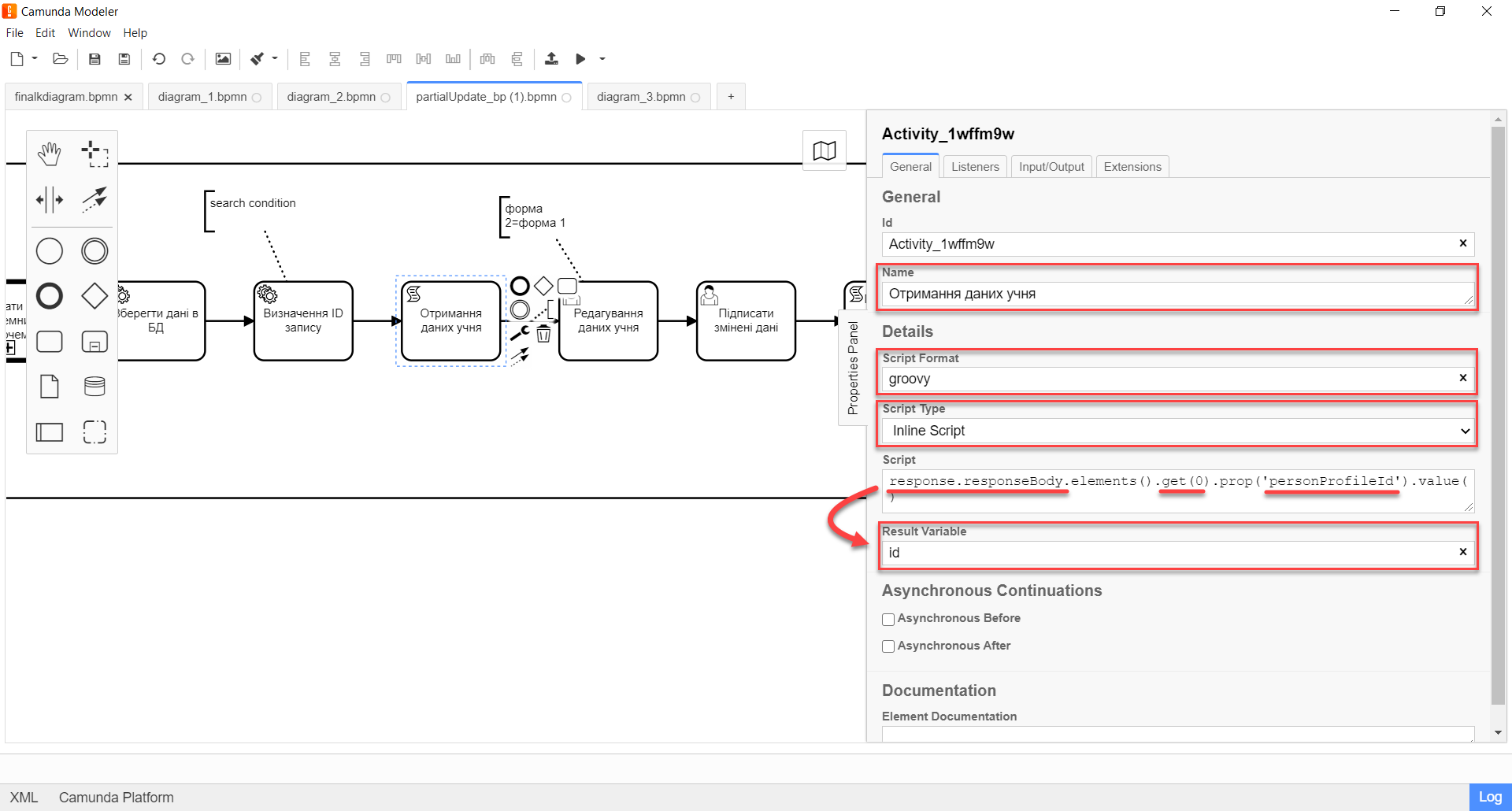1512x811 pixels.
Task: Append a gateway from context pad
Action: [543, 286]
